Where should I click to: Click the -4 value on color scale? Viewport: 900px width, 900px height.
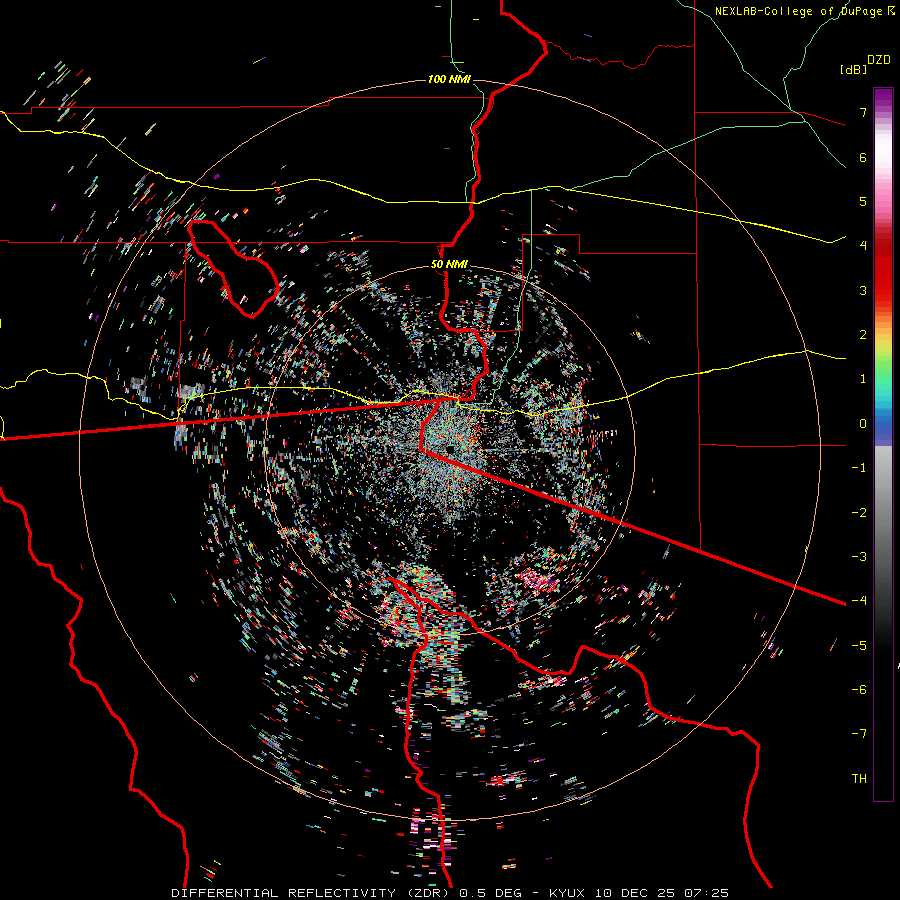859,601
